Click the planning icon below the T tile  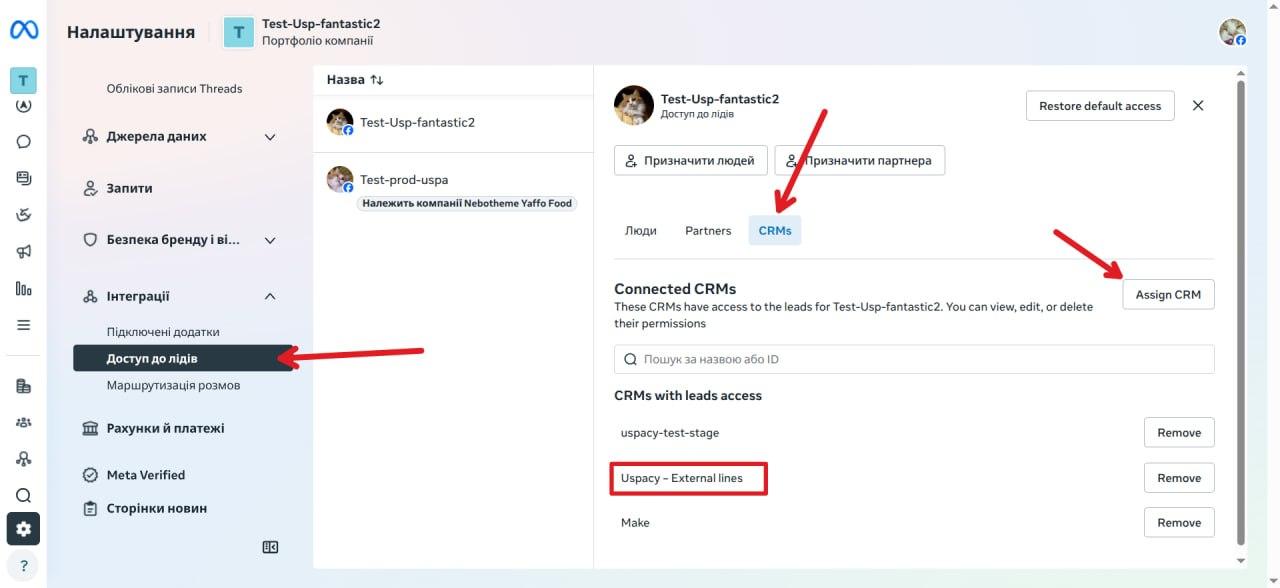(24, 105)
